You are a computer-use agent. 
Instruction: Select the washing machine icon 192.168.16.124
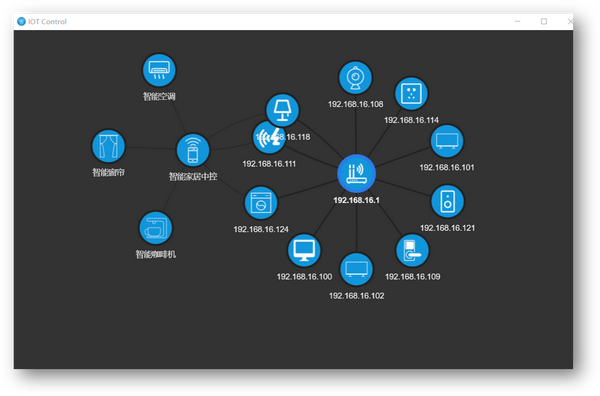point(261,203)
